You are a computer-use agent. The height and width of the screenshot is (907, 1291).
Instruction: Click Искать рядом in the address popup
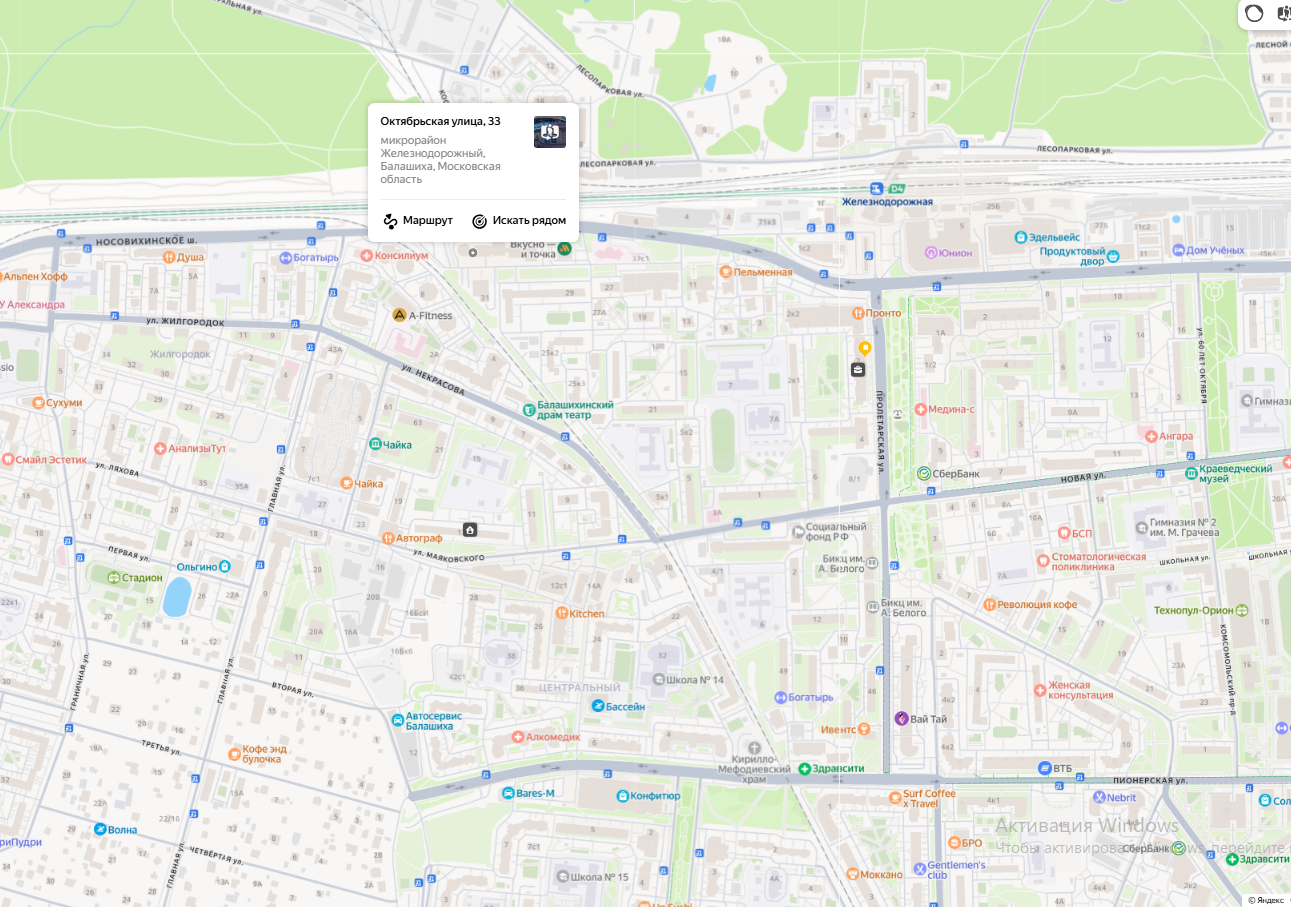(x=519, y=221)
